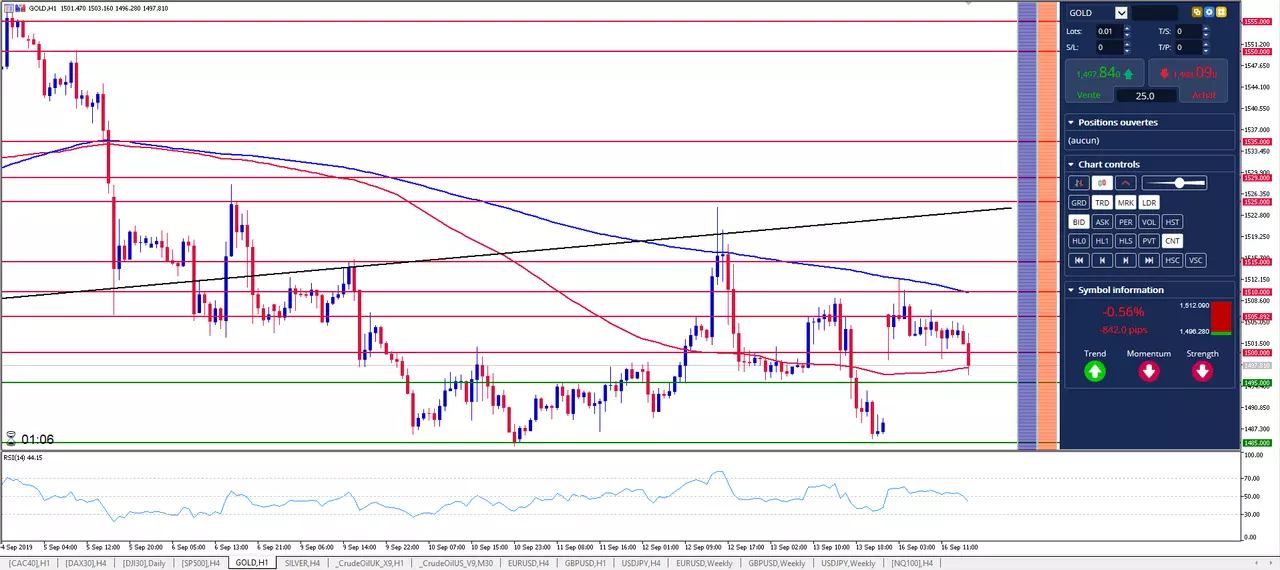Open the blue settings gear icon
The height and width of the screenshot is (570, 1280).
[x=1209, y=12]
